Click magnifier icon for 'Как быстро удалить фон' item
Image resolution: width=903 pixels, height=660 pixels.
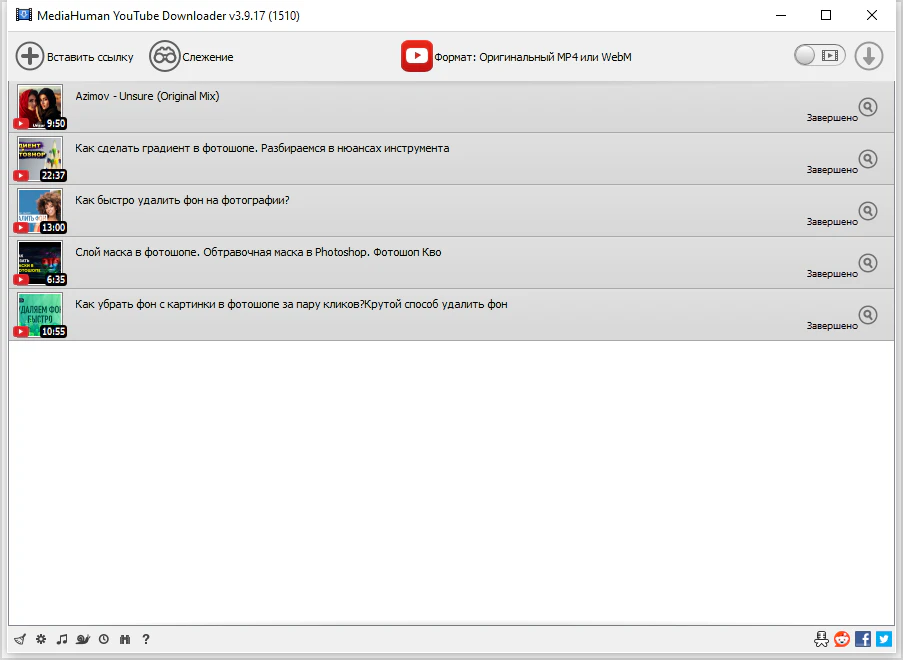(868, 211)
